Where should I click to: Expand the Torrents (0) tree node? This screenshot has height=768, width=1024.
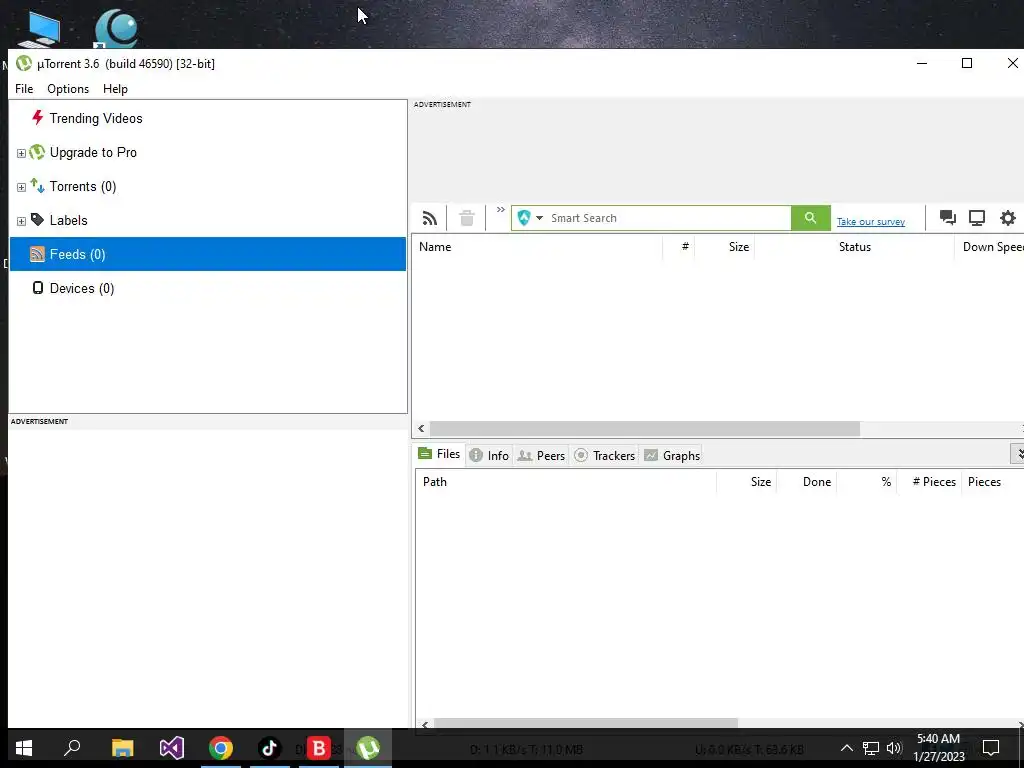pyautogui.click(x=21, y=187)
